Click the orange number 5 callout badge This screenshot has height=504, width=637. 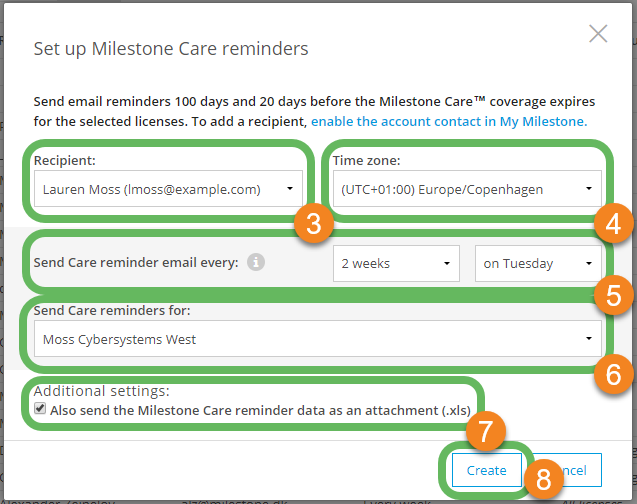613,297
